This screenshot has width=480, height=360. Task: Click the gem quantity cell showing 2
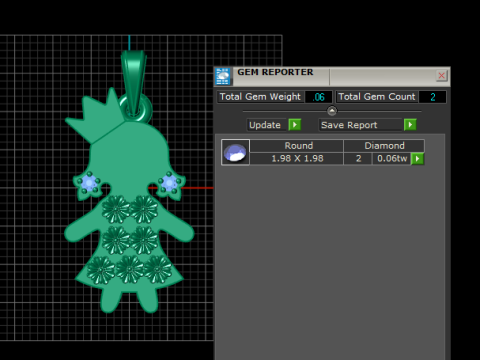pos(358,158)
